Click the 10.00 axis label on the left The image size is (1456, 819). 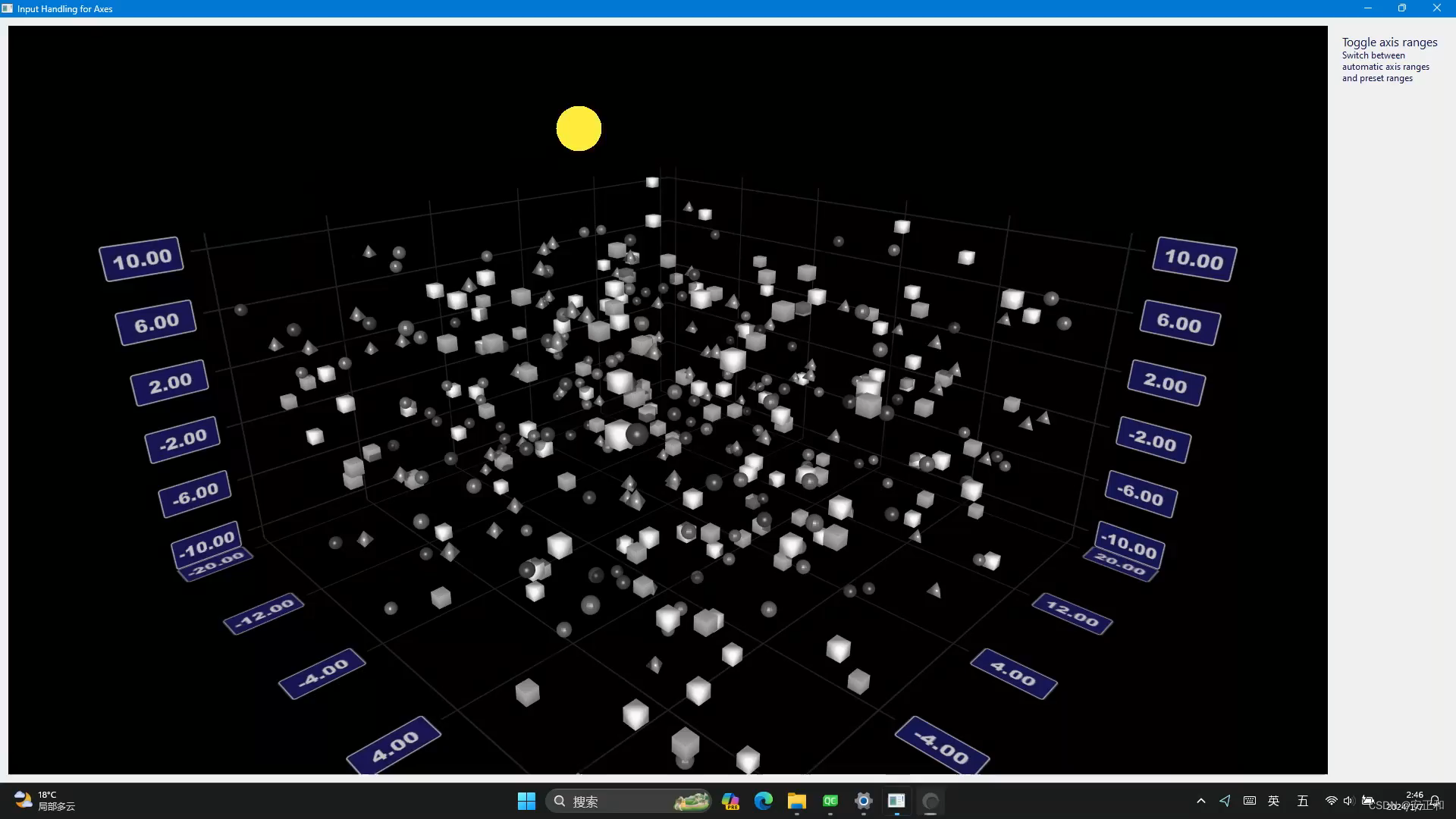click(x=142, y=259)
